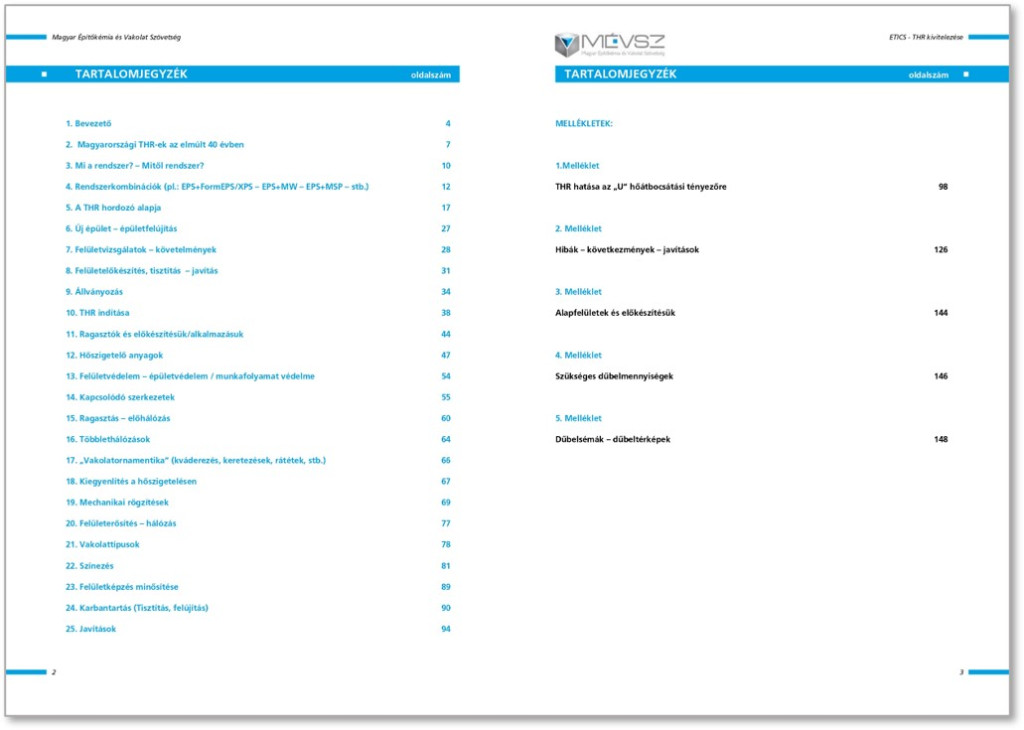
Task: Select '16. Többlethálózások' entry
Action: pyautogui.click(x=108, y=439)
